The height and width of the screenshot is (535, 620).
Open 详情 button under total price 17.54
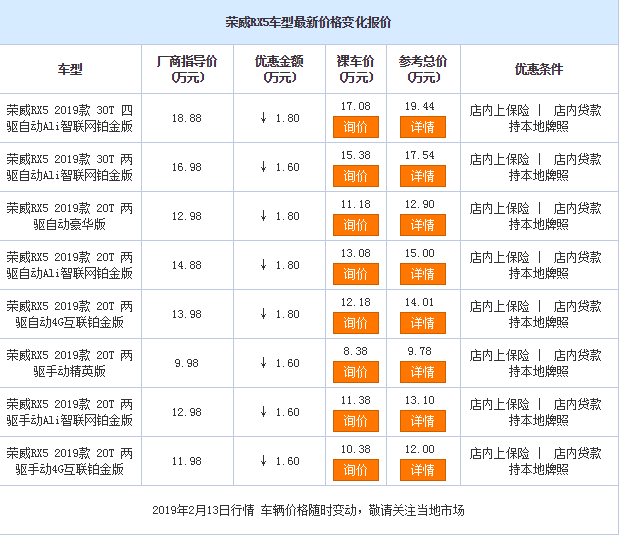coord(423,176)
